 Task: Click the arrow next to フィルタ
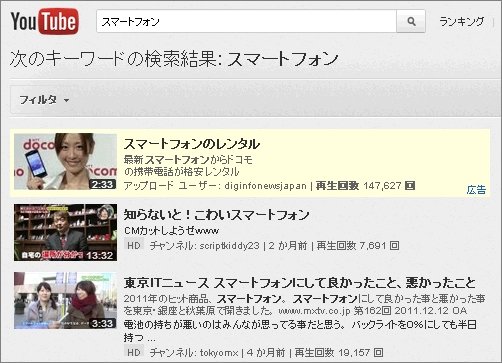click(x=67, y=100)
